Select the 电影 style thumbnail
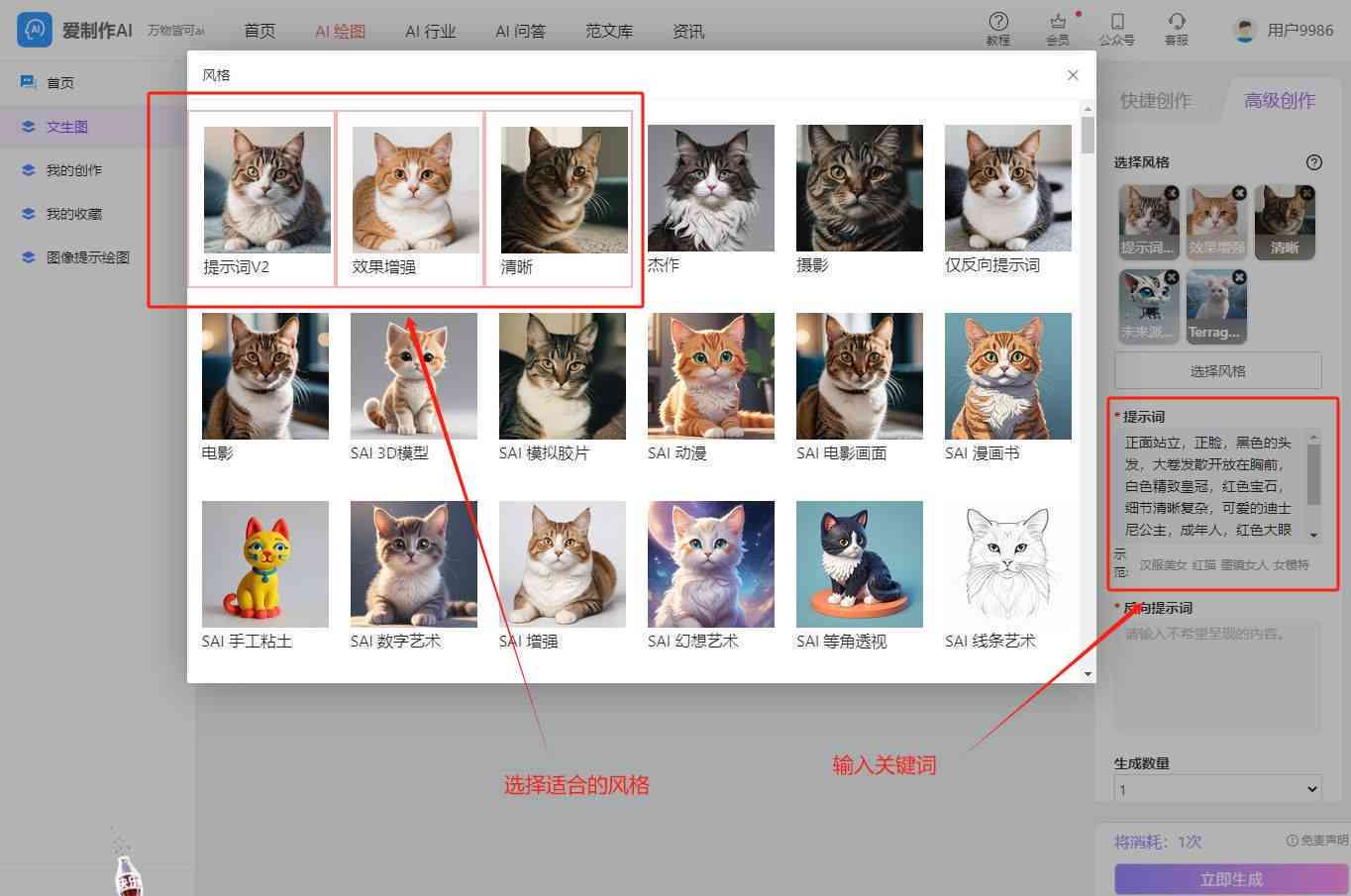This screenshot has width=1351, height=896. [x=265, y=376]
